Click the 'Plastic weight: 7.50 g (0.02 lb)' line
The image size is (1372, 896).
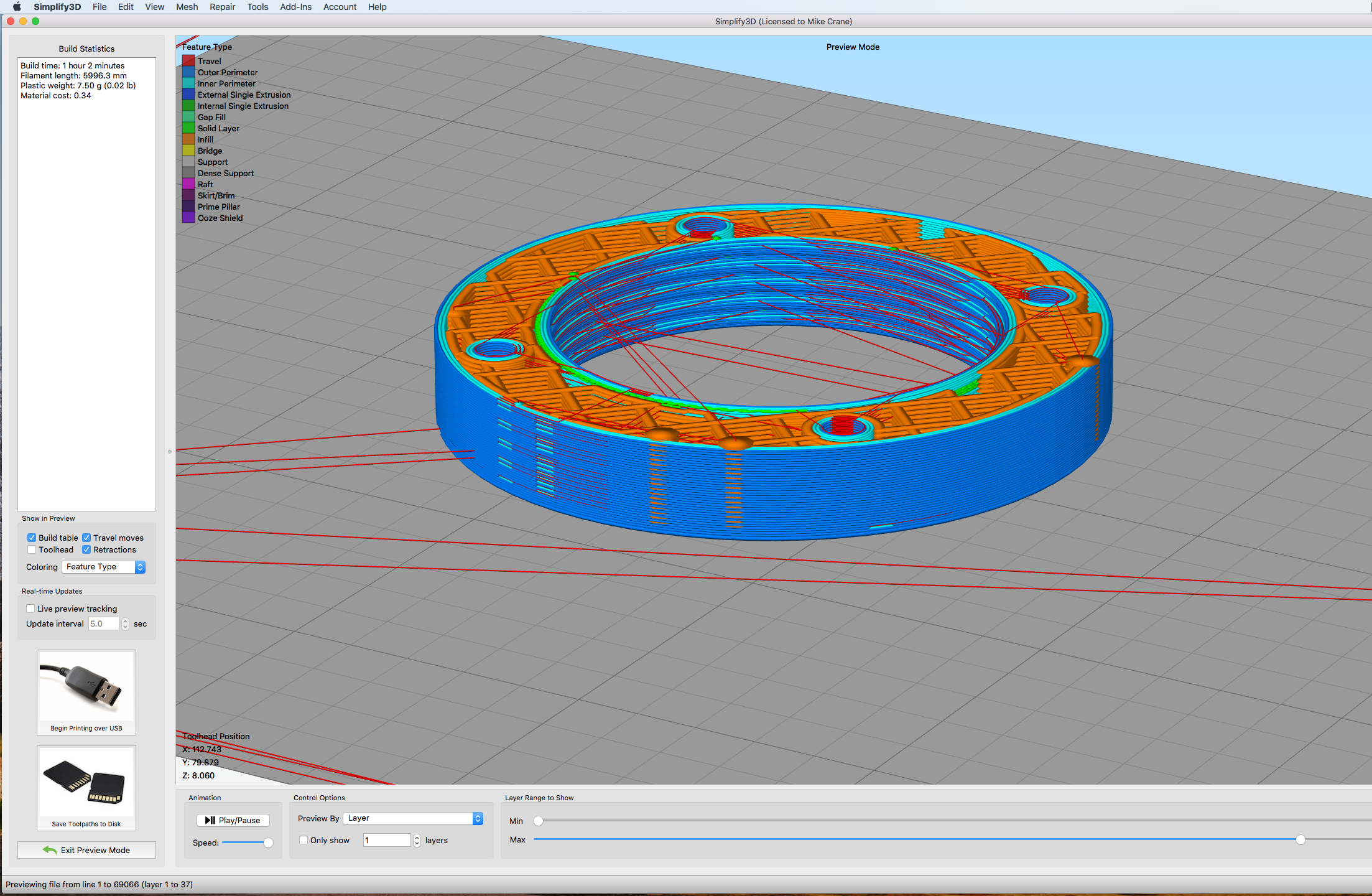pyautogui.click(x=78, y=85)
